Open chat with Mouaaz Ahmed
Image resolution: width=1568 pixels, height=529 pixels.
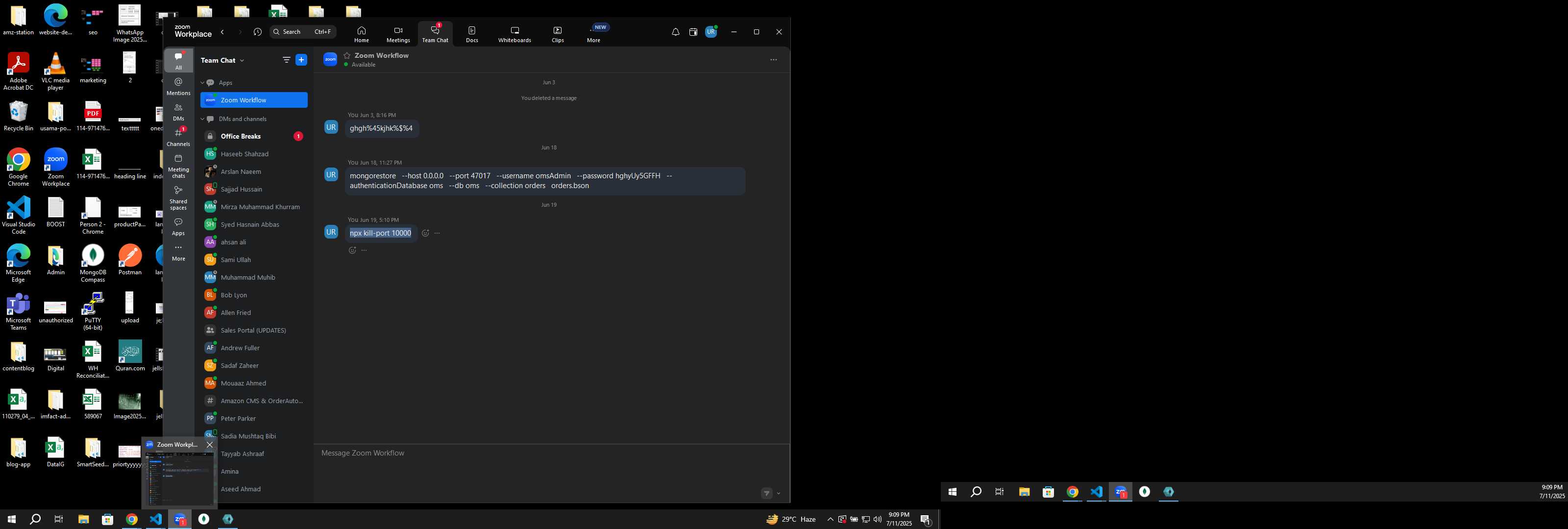click(x=254, y=384)
